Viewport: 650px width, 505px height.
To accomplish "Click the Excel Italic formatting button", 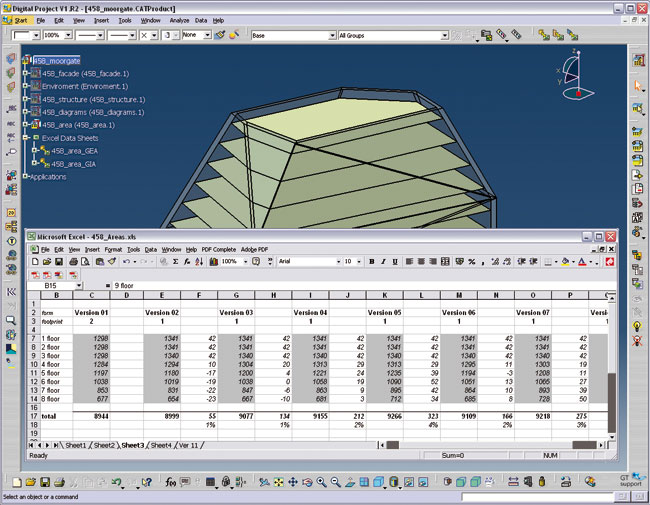I will 383,261.
